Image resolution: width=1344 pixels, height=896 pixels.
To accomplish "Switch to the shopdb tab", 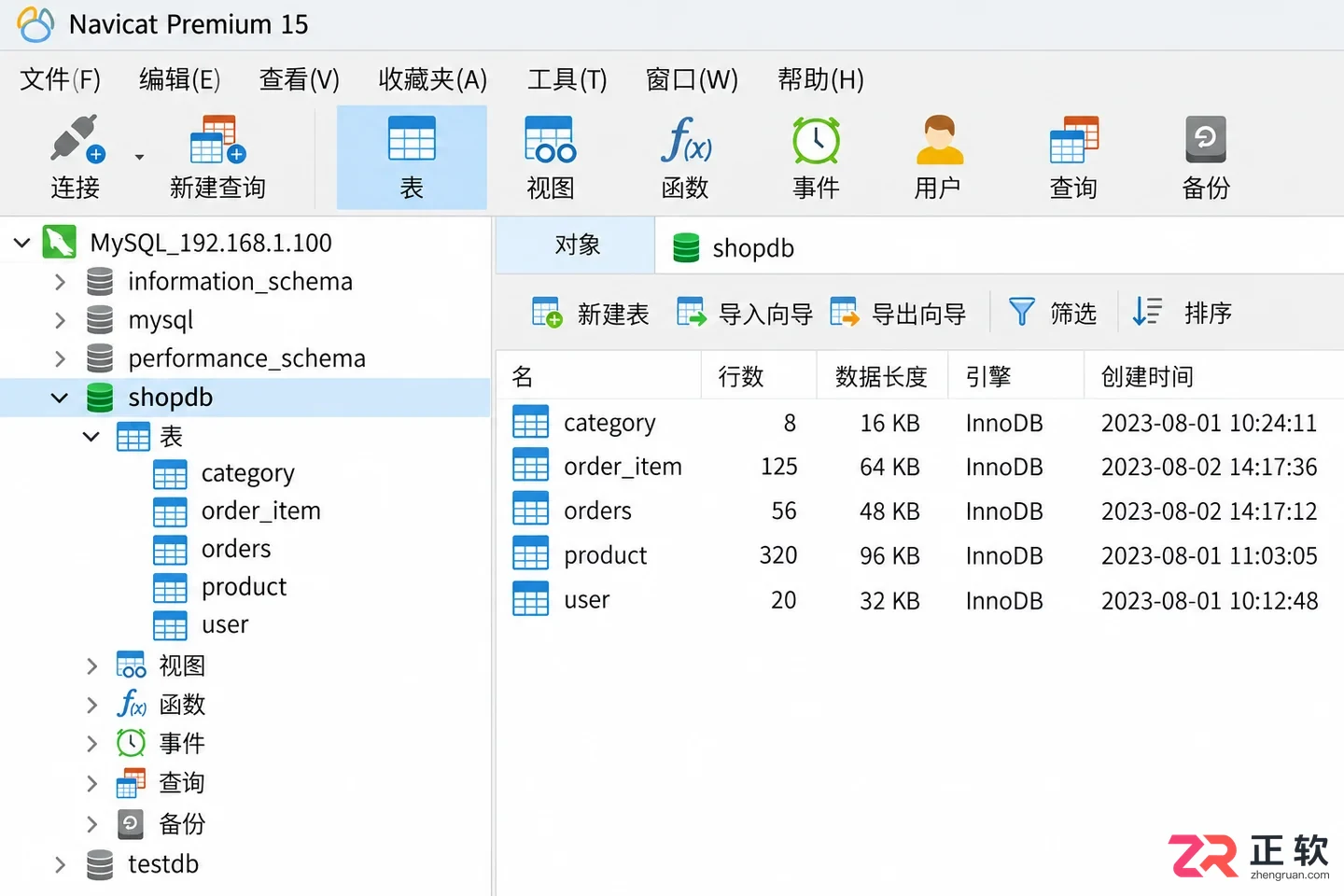I will pos(733,248).
